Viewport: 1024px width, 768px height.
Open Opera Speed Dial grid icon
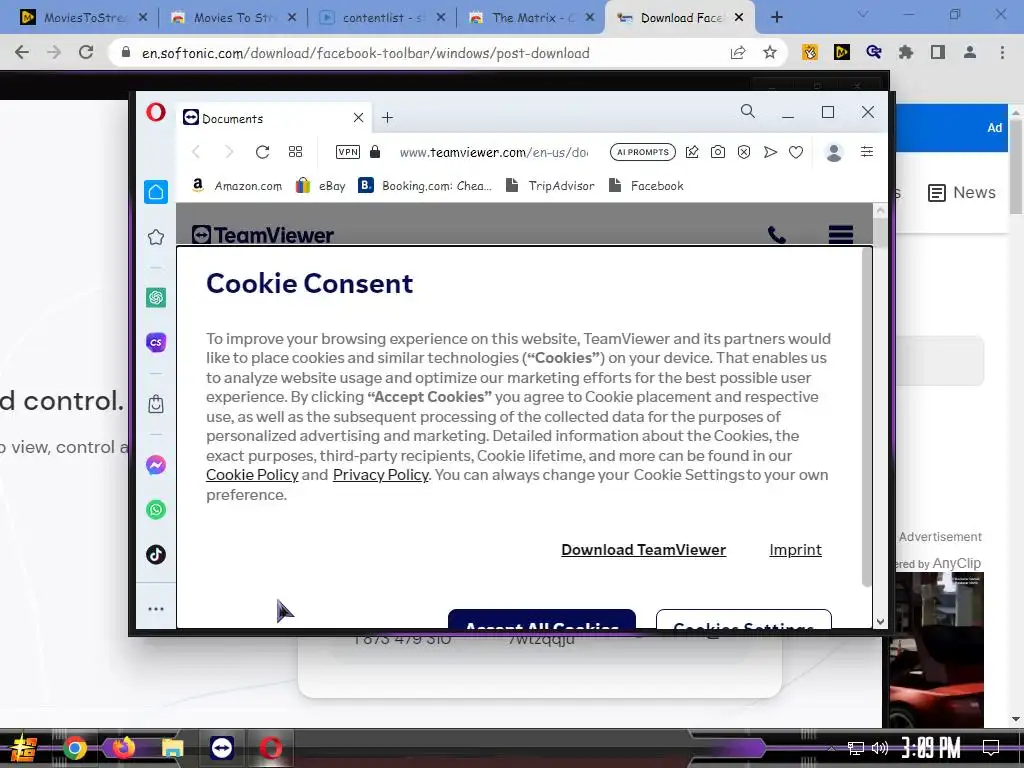point(295,152)
